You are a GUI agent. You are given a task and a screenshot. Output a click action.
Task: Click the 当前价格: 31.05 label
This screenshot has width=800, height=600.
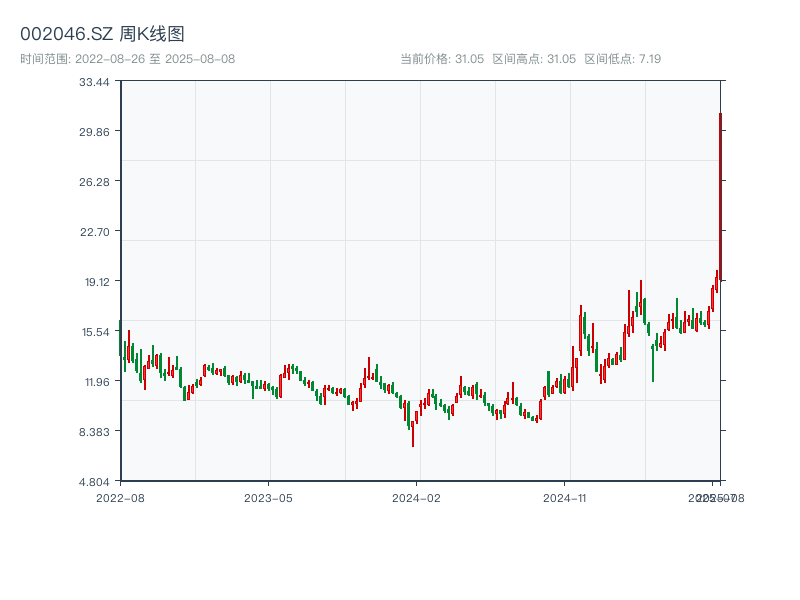point(442,59)
